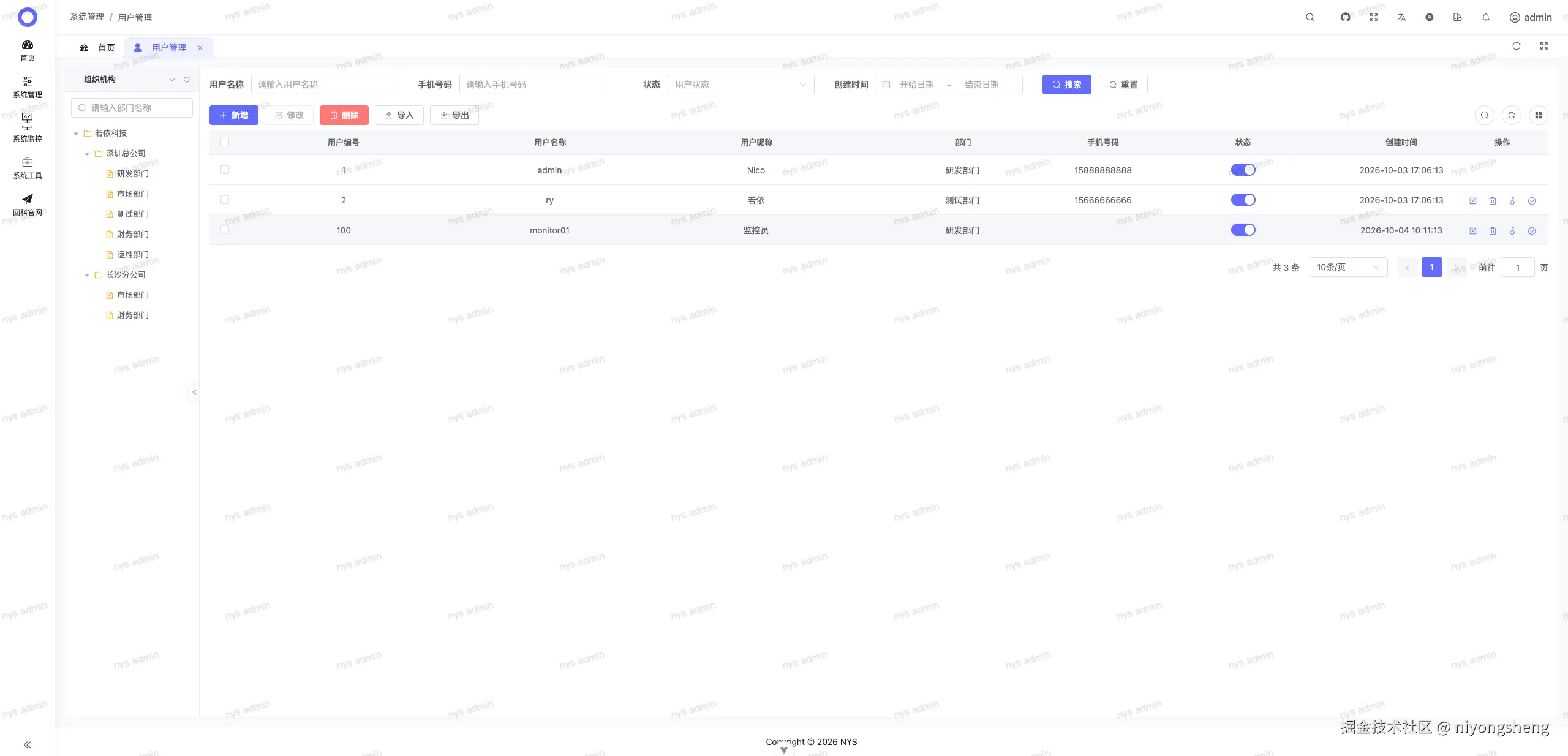Open 回科官网 paper plane icon
This screenshot has height=756, width=1568.
coord(28,199)
